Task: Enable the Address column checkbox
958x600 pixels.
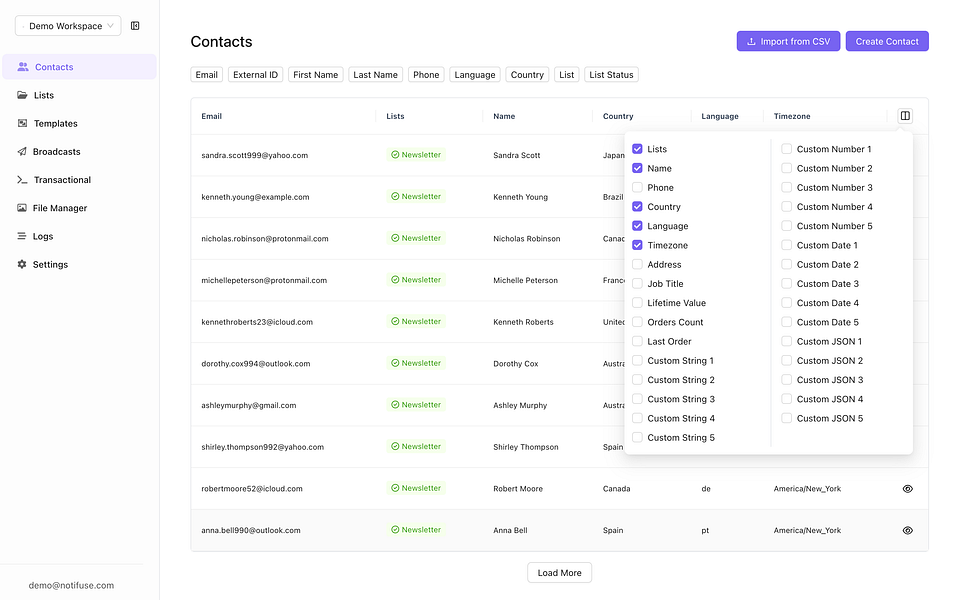Action: pos(638,264)
